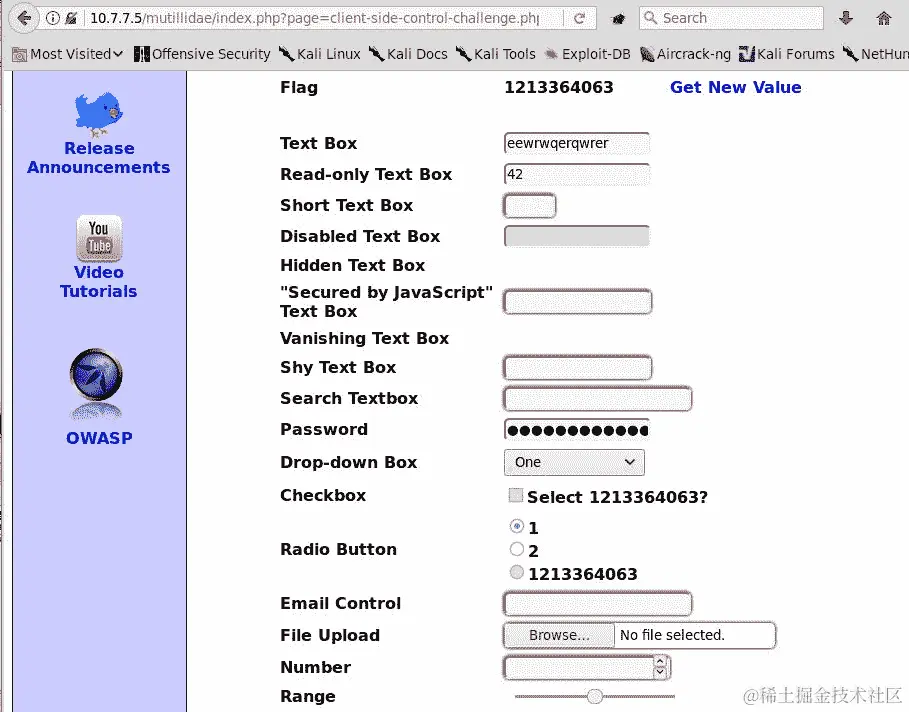Open Kali Tools bookmark
Image resolution: width=909 pixels, height=712 pixels.
click(496, 54)
